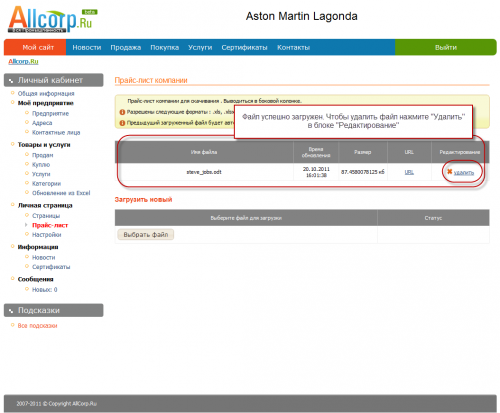Open the Продам sidebar link
This screenshot has width=500, height=413.
tap(43, 155)
